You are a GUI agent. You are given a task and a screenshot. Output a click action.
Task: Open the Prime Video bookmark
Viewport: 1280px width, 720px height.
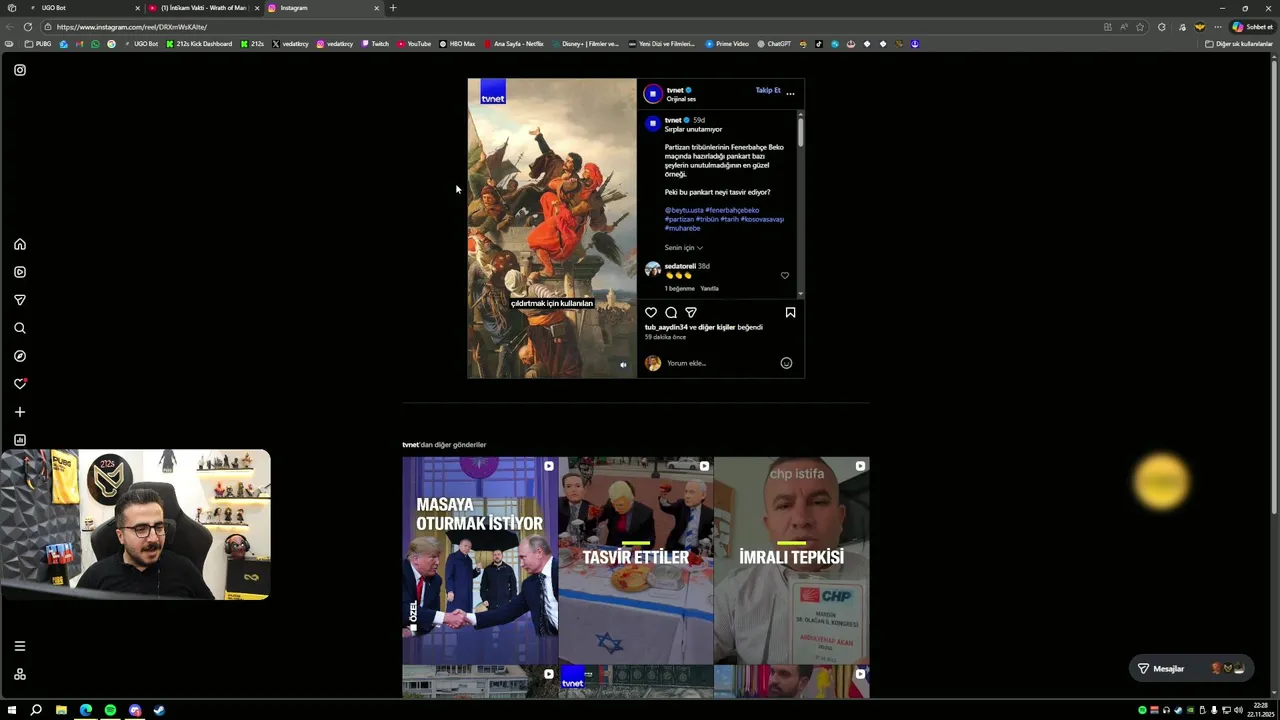click(x=727, y=44)
